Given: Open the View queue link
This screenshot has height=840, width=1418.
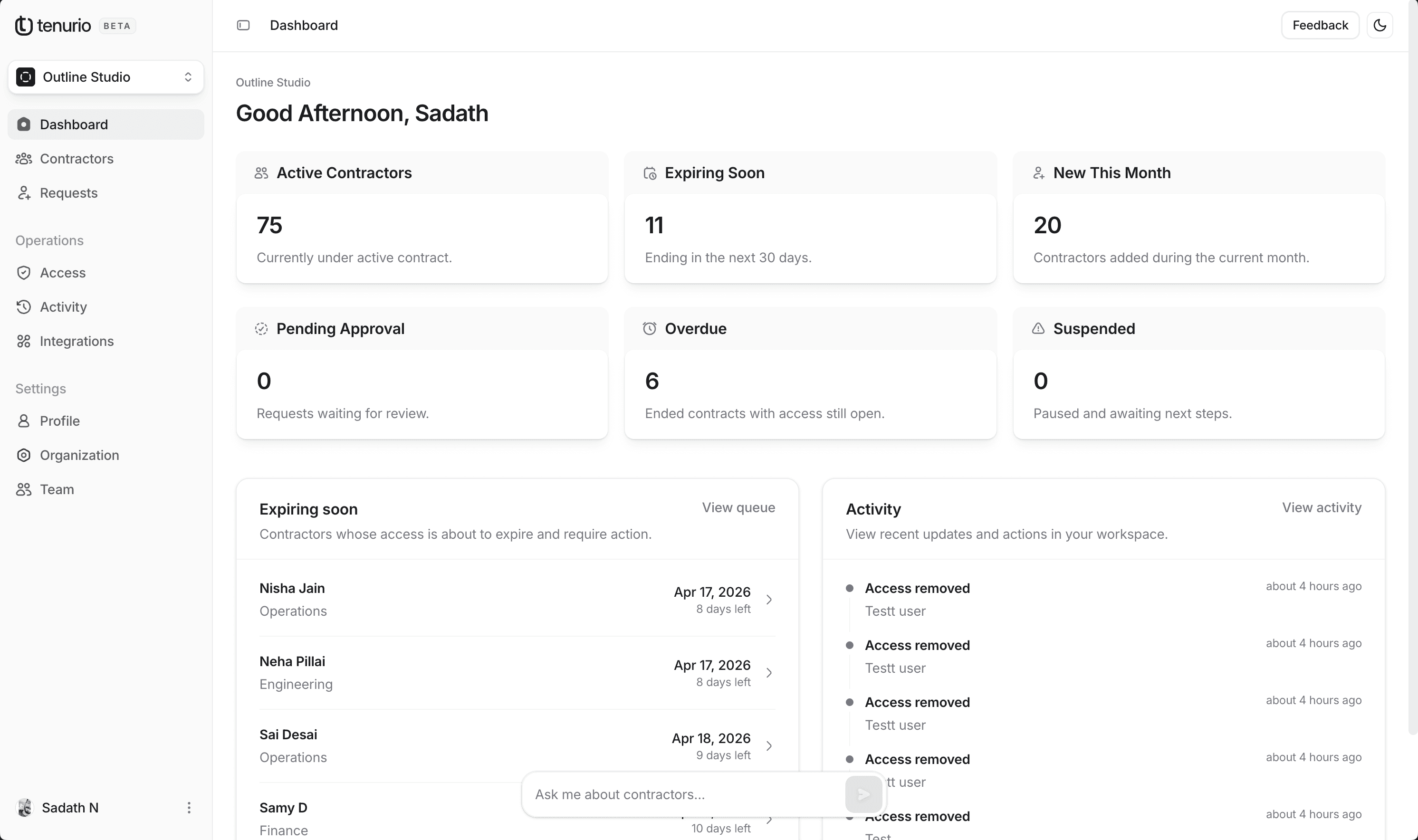Looking at the screenshot, I should pyautogui.click(x=738, y=508).
